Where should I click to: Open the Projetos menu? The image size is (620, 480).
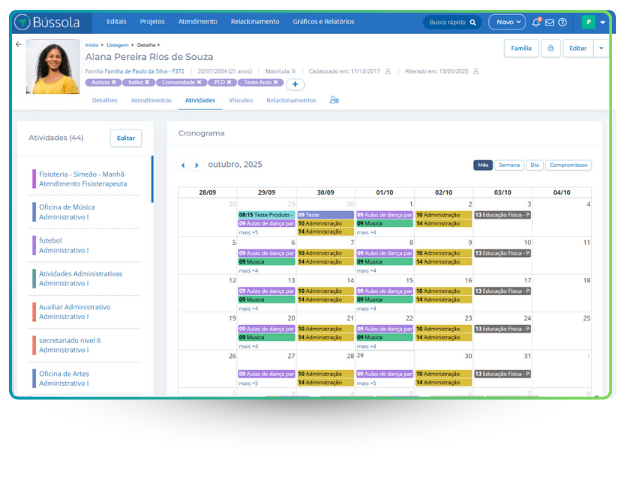point(152,22)
